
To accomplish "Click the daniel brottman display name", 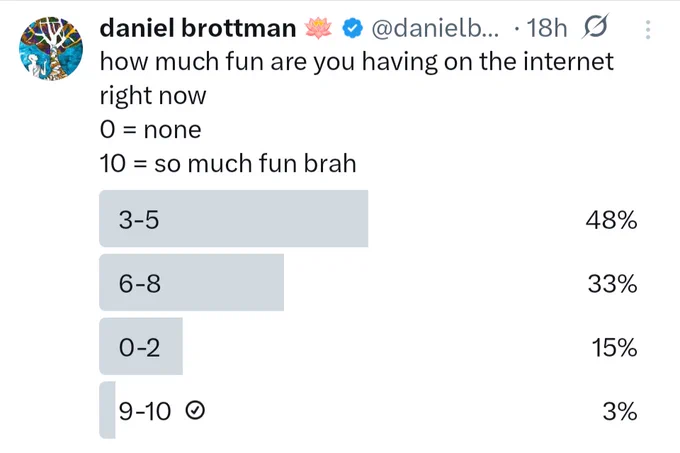I will pos(198,28).
